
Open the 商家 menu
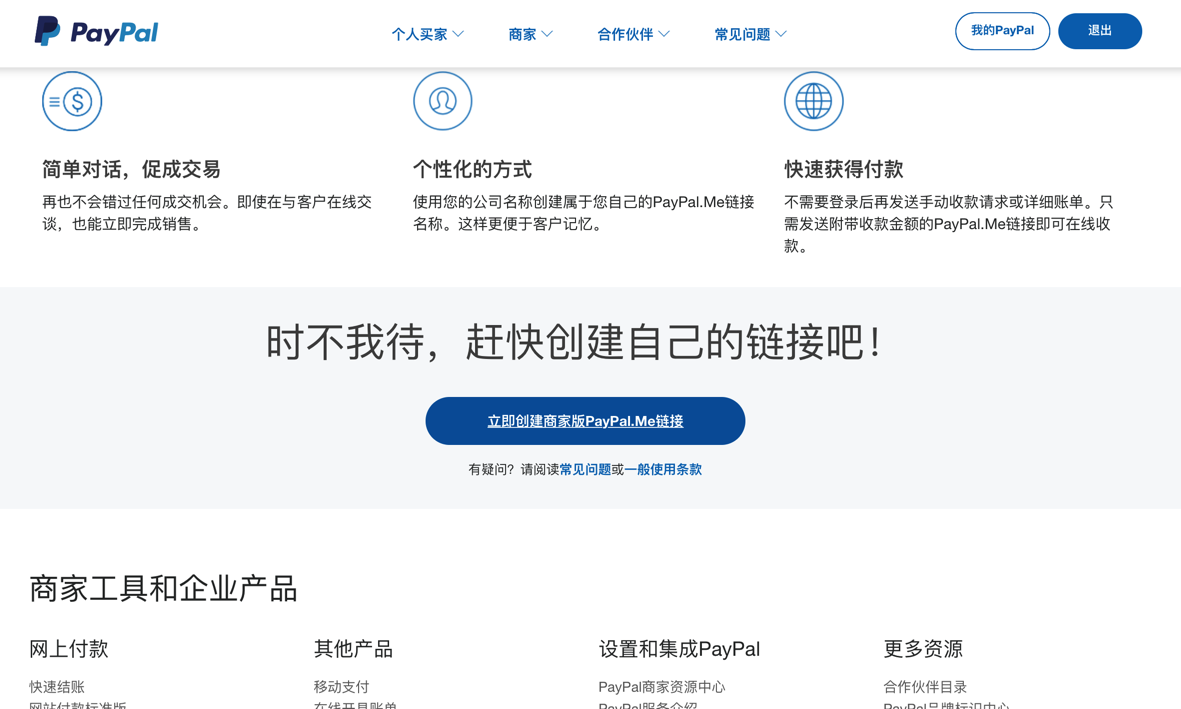point(530,34)
